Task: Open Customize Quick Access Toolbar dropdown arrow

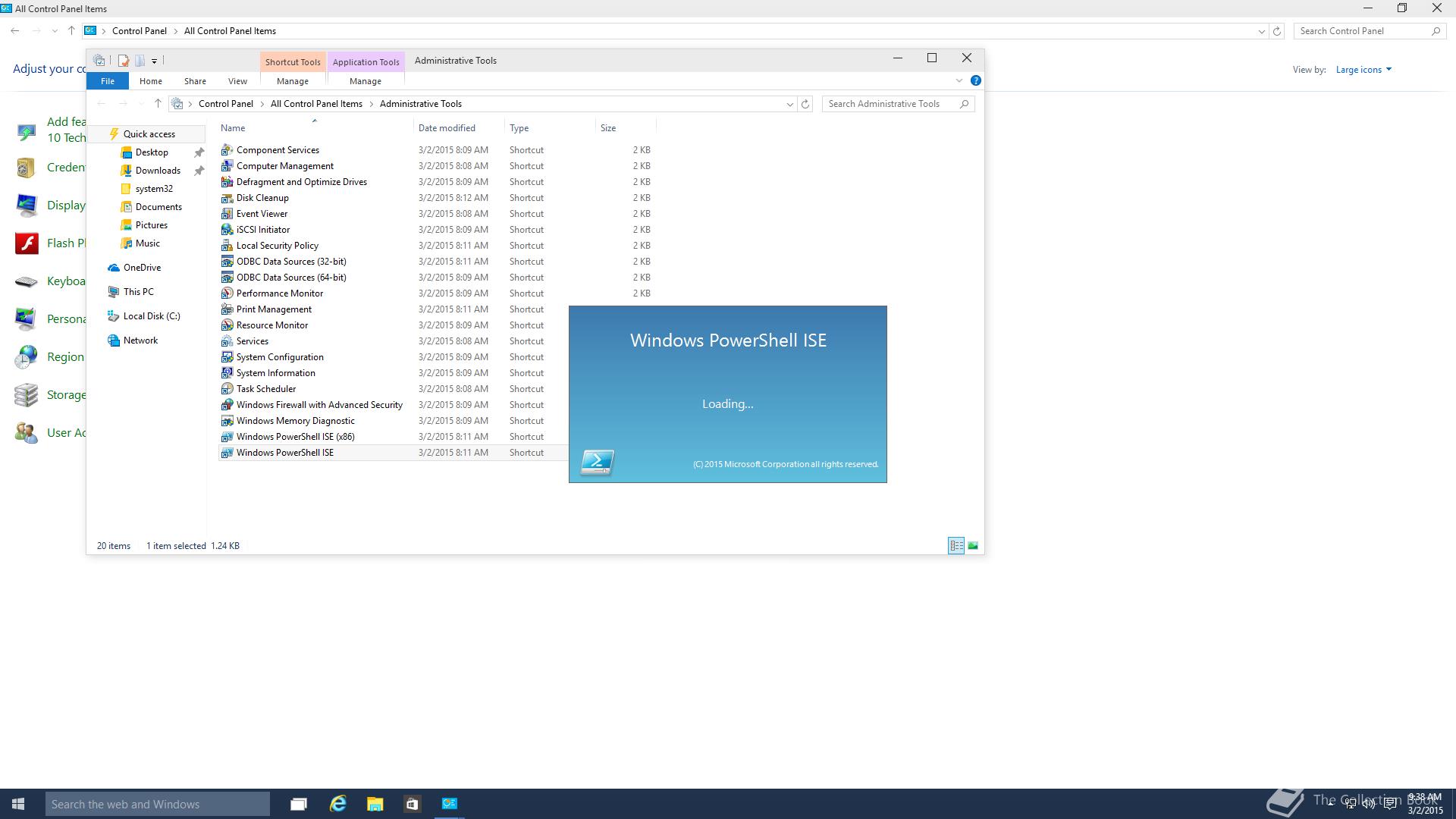Action: 154,61
